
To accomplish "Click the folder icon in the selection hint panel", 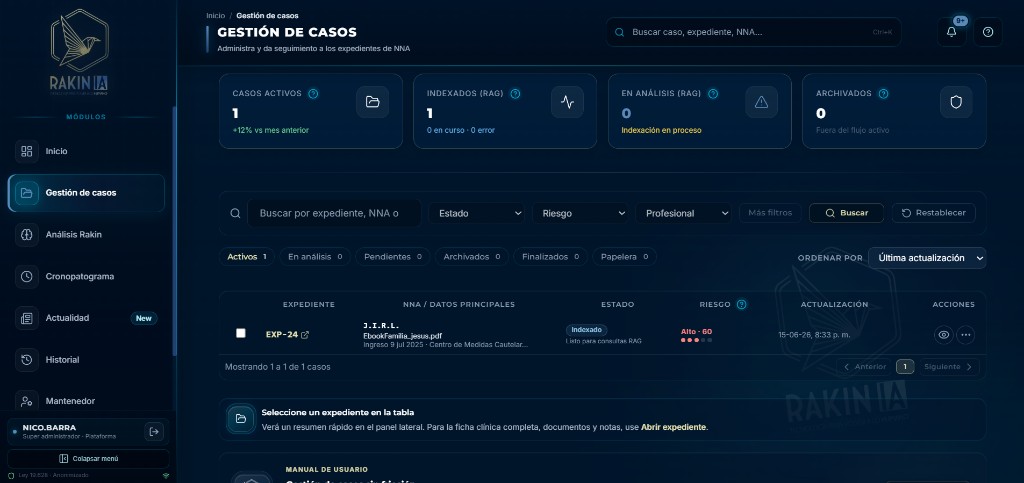I will [240, 419].
